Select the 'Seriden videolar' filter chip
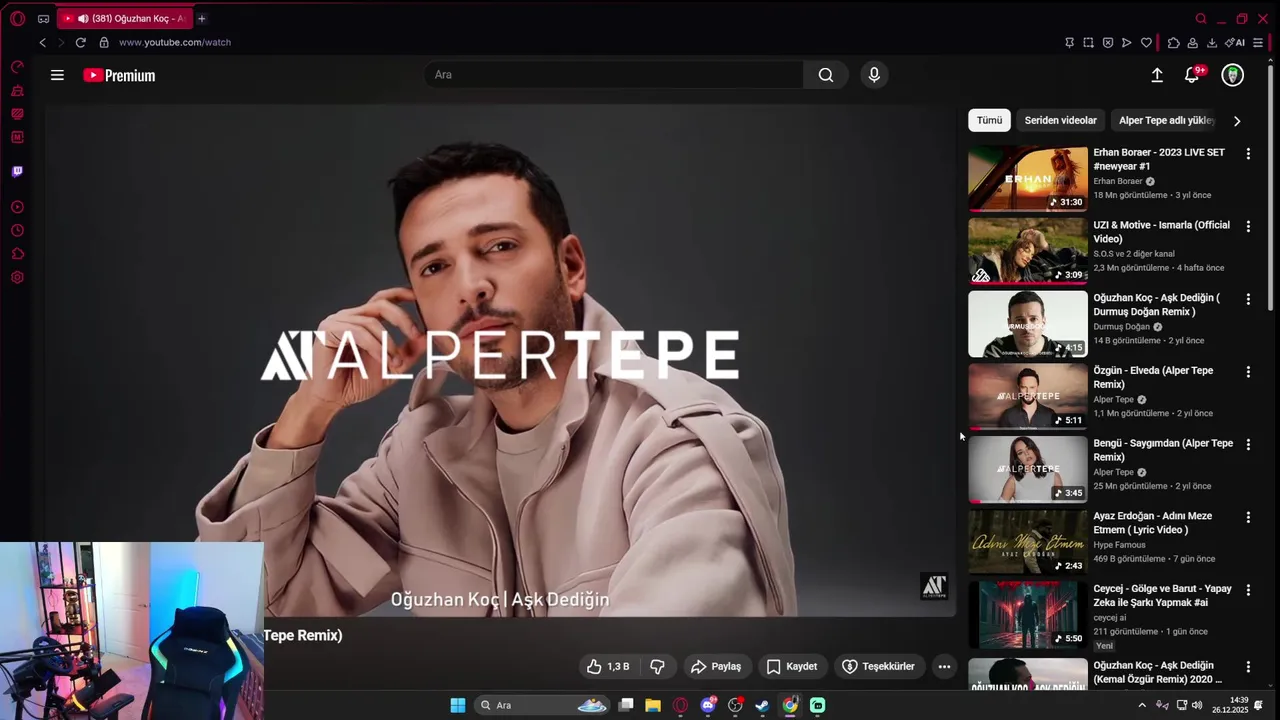This screenshot has height=720, width=1280. 1061,120
